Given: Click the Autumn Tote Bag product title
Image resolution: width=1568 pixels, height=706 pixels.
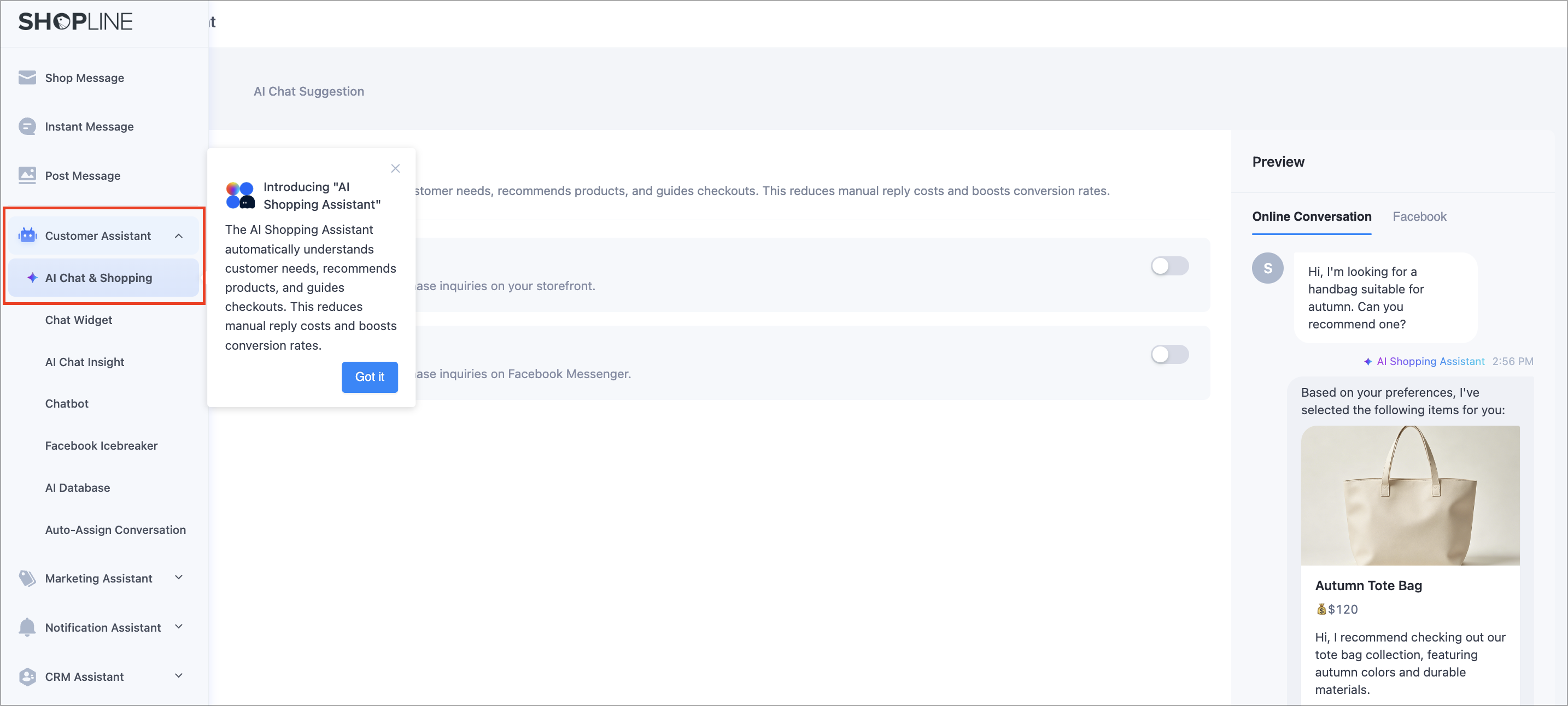Looking at the screenshot, I should 1368,585.
